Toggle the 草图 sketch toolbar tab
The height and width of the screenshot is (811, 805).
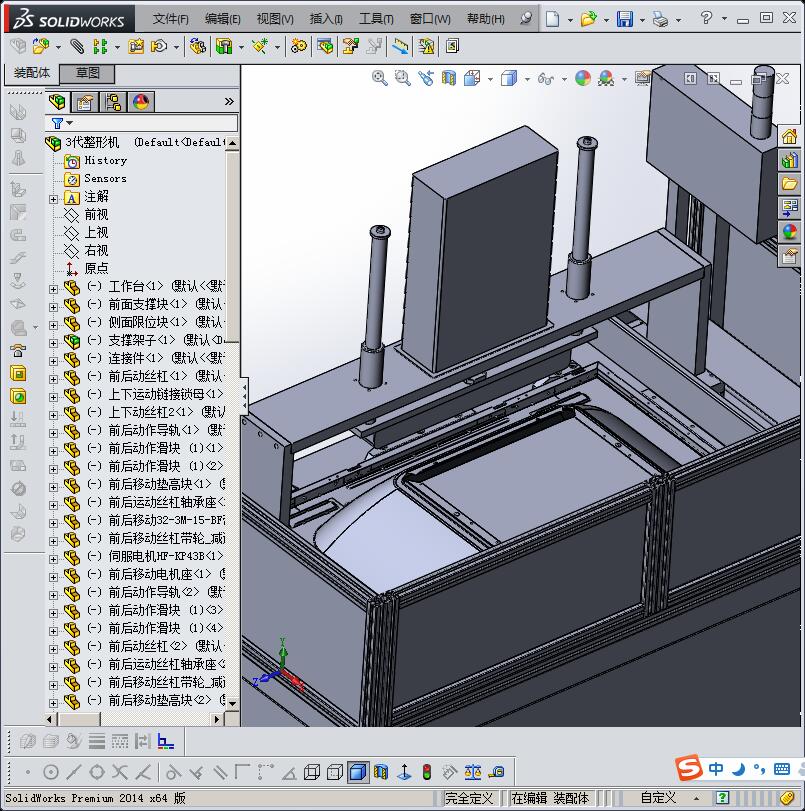tap(88, 73)
